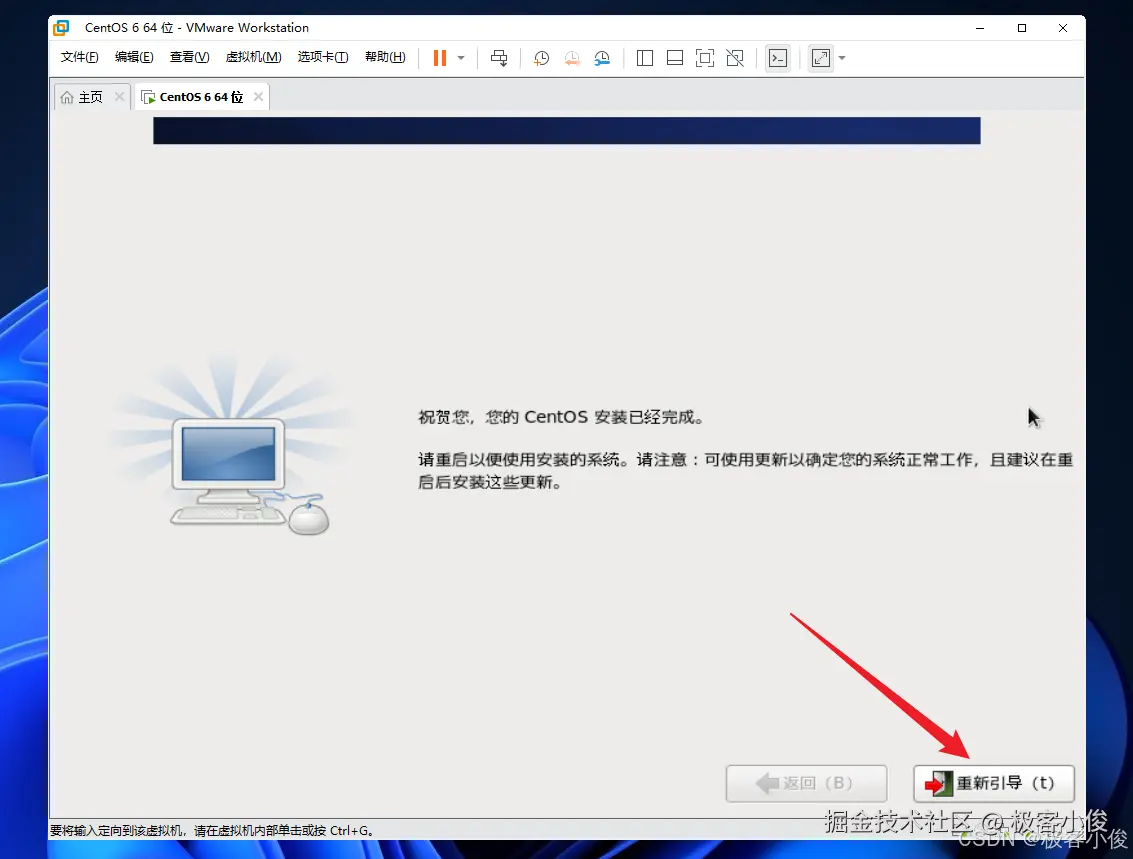Viewport: 1133px width, 859px height.
Task: Switch to Unity mode icon
Action: pyautogui.click(x=735, y=58)
